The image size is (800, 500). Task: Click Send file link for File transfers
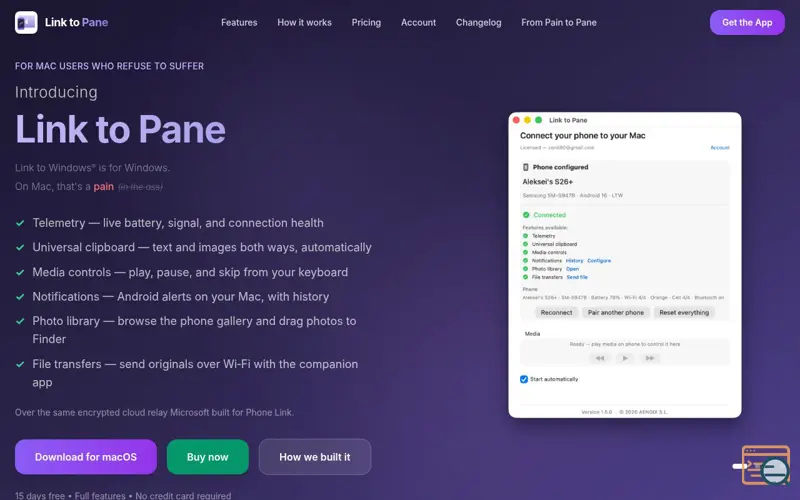pyautogui.click(x=577, y=277)
